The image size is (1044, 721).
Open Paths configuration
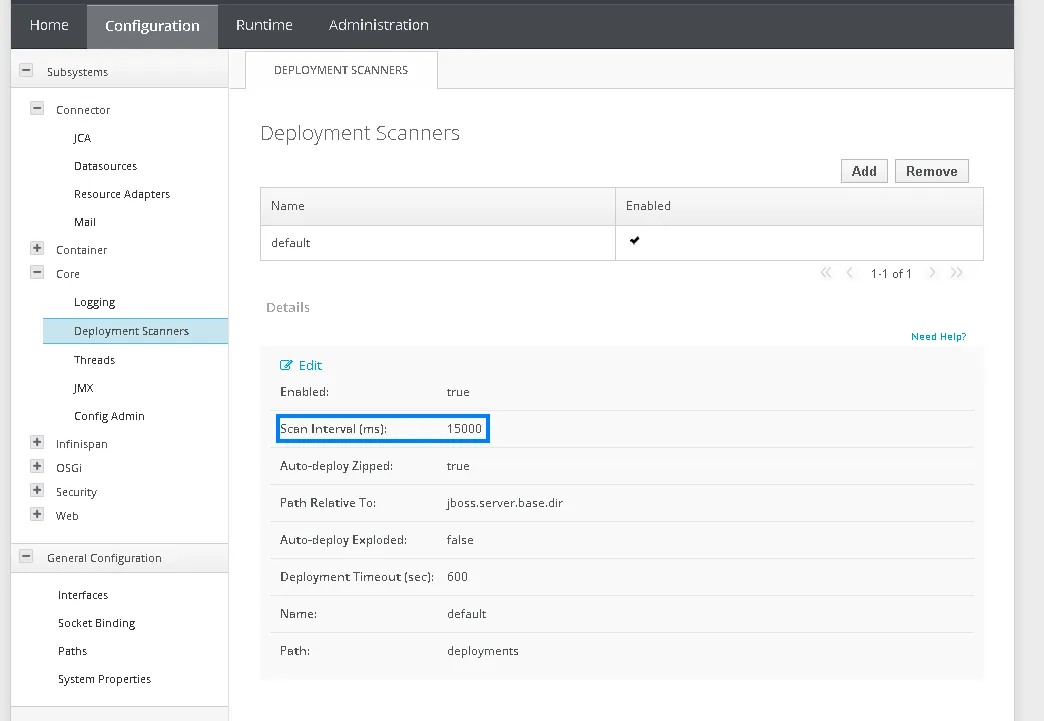click(73, 651)
